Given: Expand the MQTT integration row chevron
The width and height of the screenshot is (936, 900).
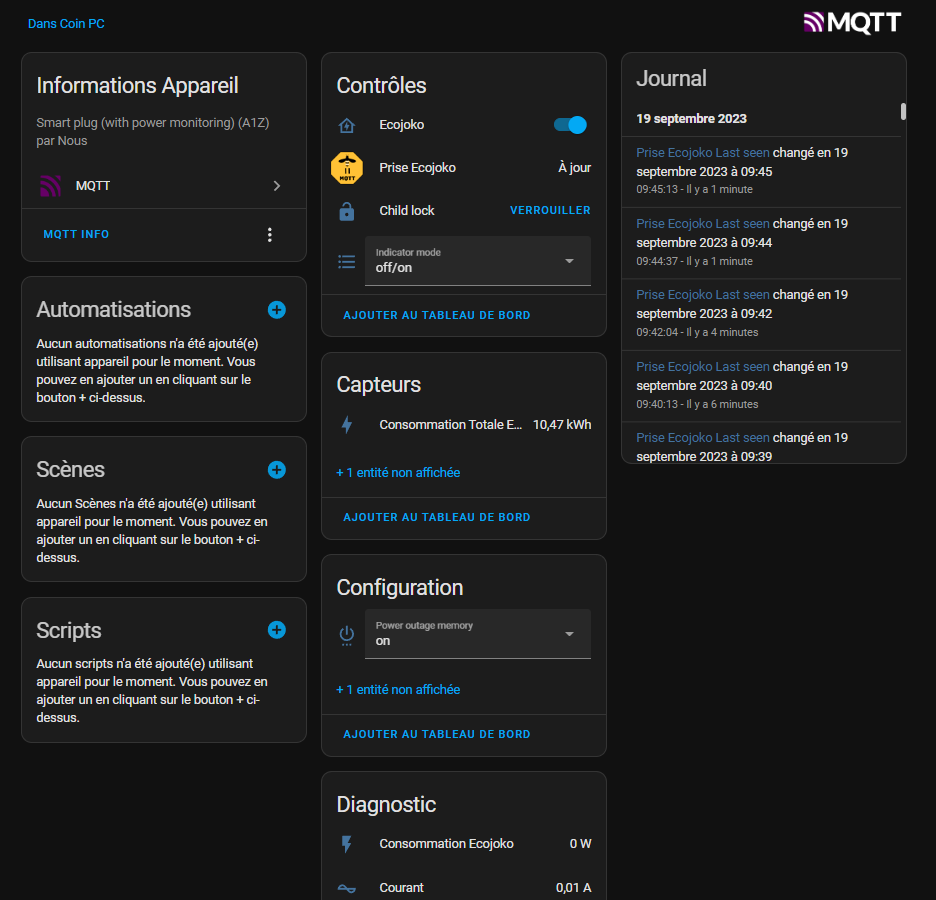Looking at the screenshot, I should click(x=276, y=186).
